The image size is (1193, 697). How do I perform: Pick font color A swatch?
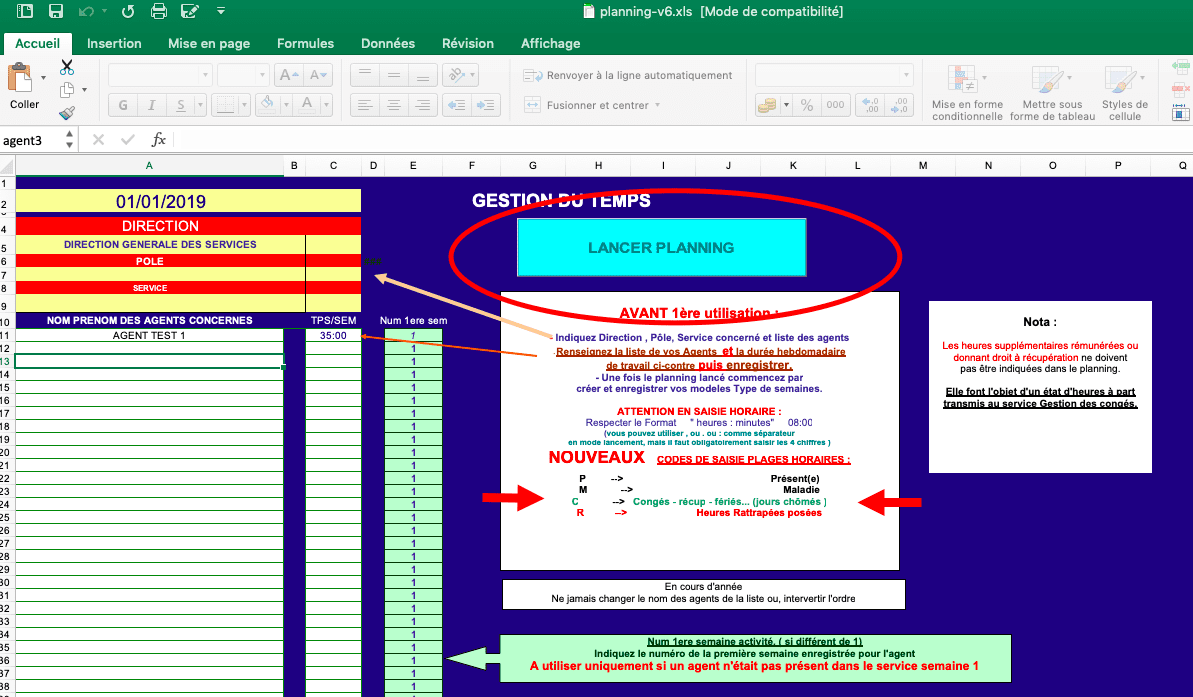(307, 104)
